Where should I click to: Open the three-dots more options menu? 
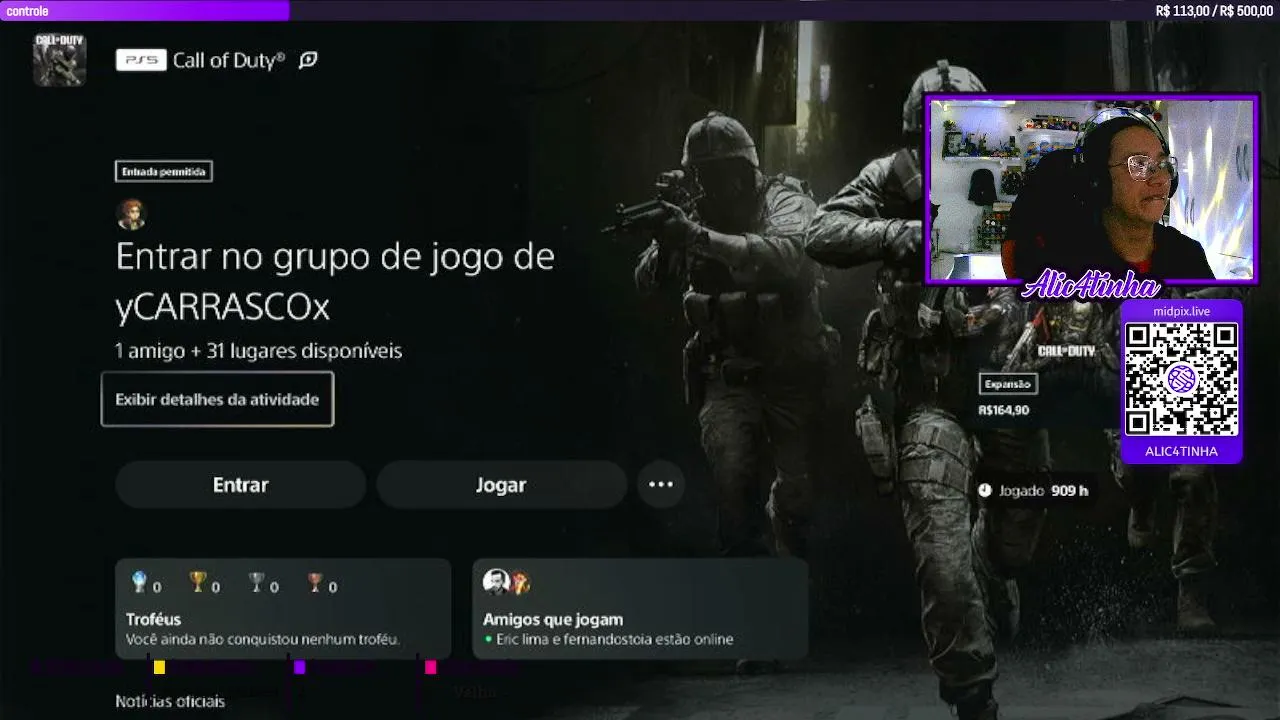click(661, 485)
